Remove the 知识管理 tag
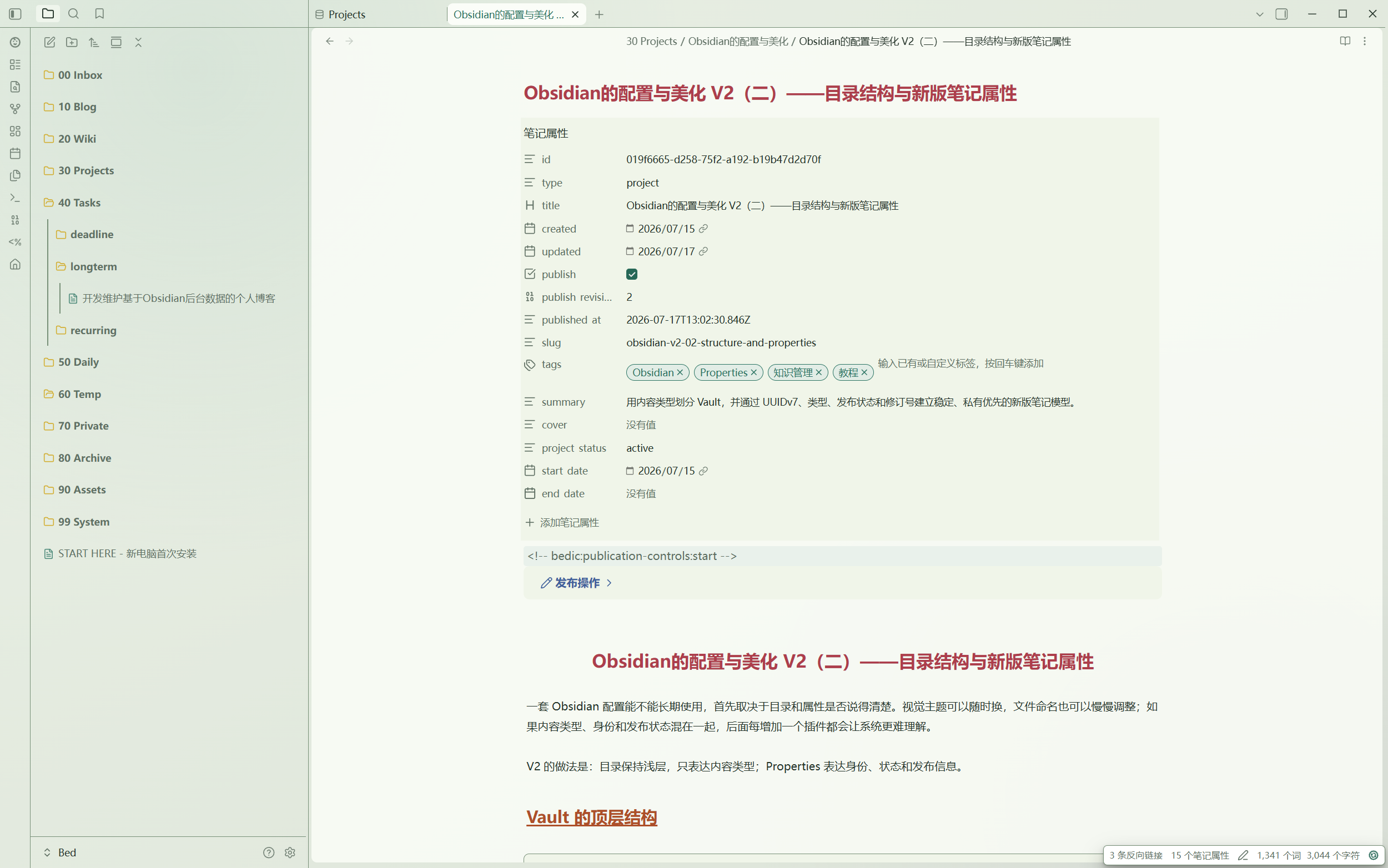Image resolution: width=1388 pixels, height=868 pixels. (819, 372)
